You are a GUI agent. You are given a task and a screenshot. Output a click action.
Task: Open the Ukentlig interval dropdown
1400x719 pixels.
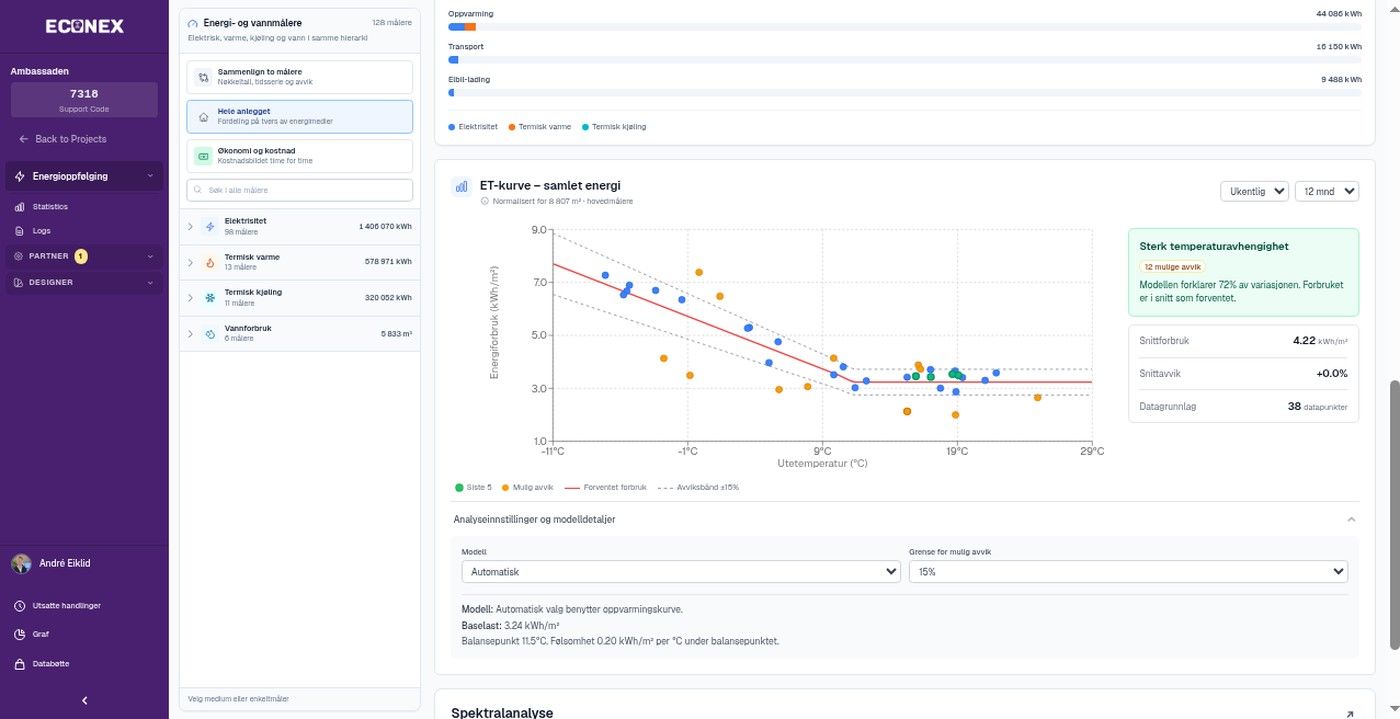(1254, 191)
